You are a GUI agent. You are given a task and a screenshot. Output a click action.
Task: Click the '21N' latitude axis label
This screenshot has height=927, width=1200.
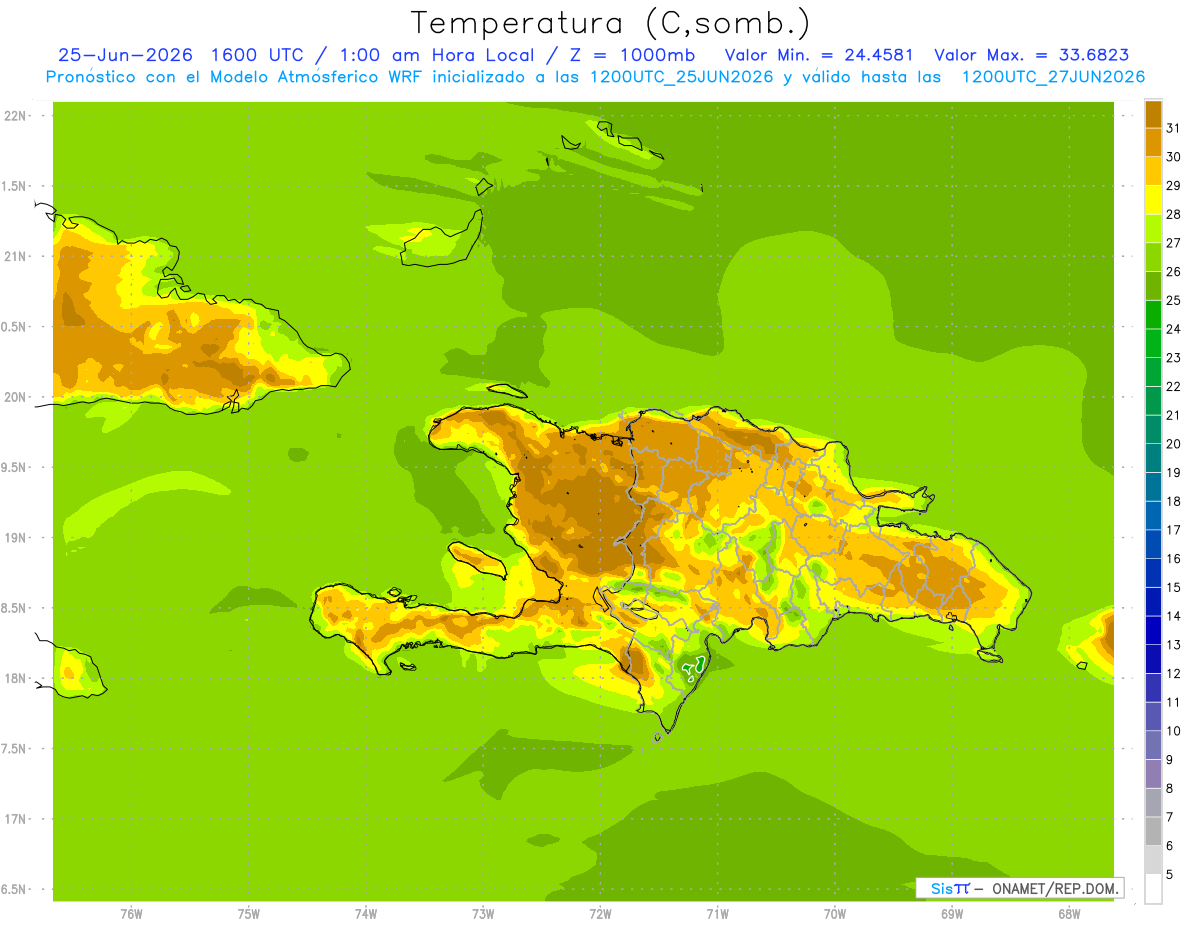16,256
